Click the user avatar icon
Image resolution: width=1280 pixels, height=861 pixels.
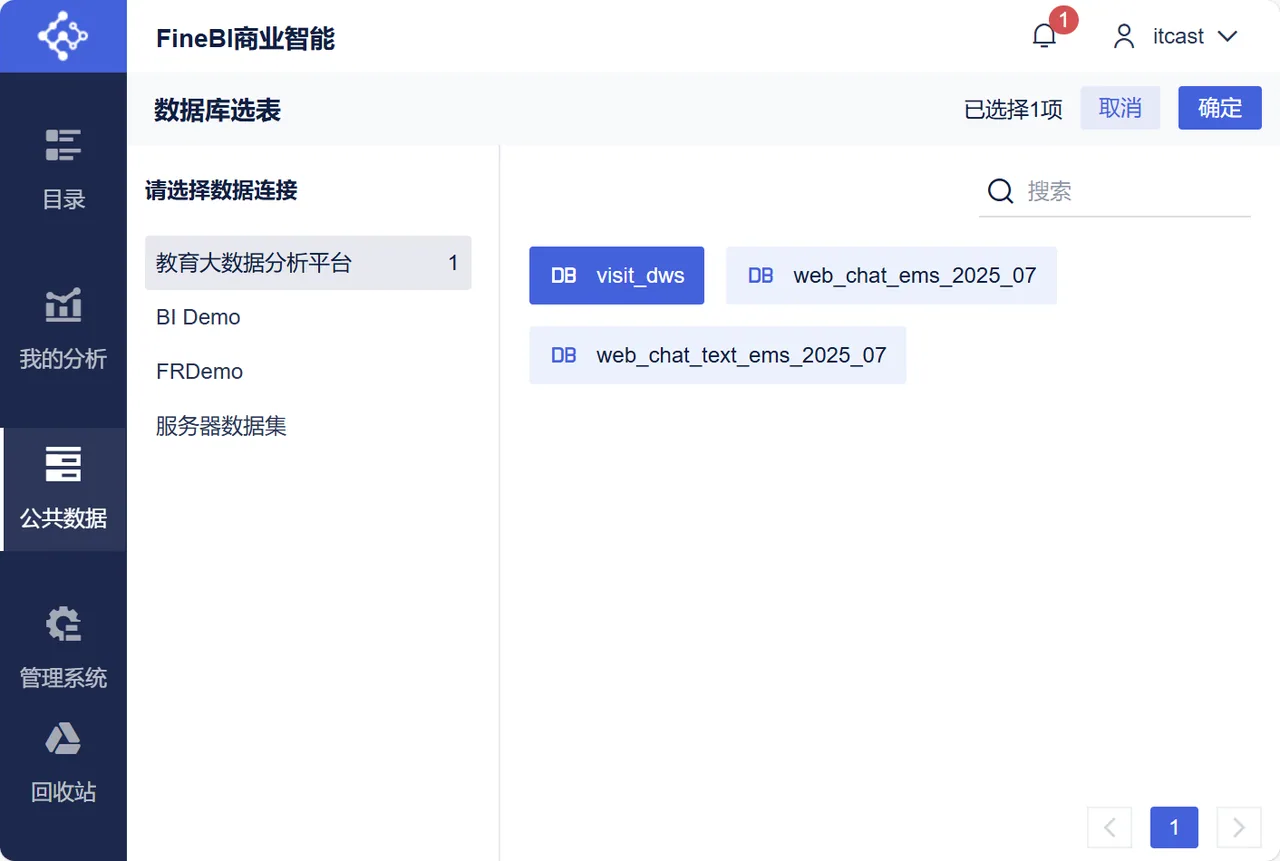click(1124, 36)
